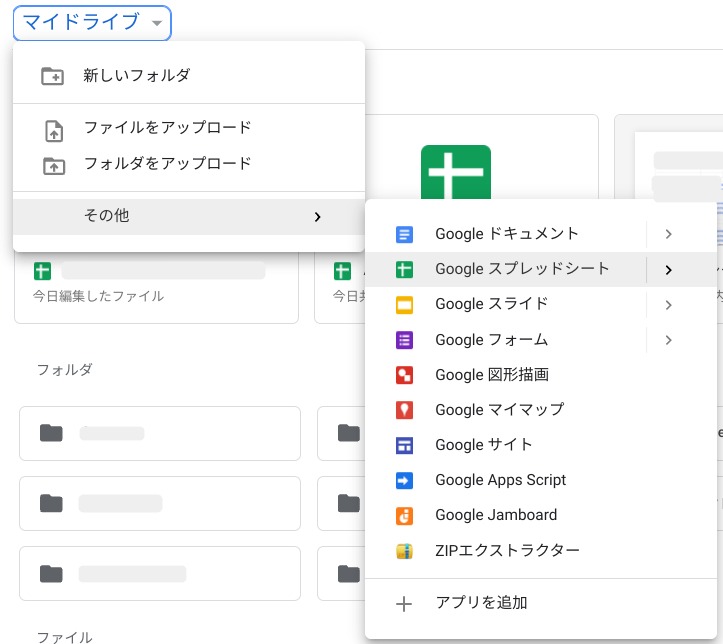Click the red Google 図形描画 icon
The image size is (723, 644).
click(x=404, y=375)
